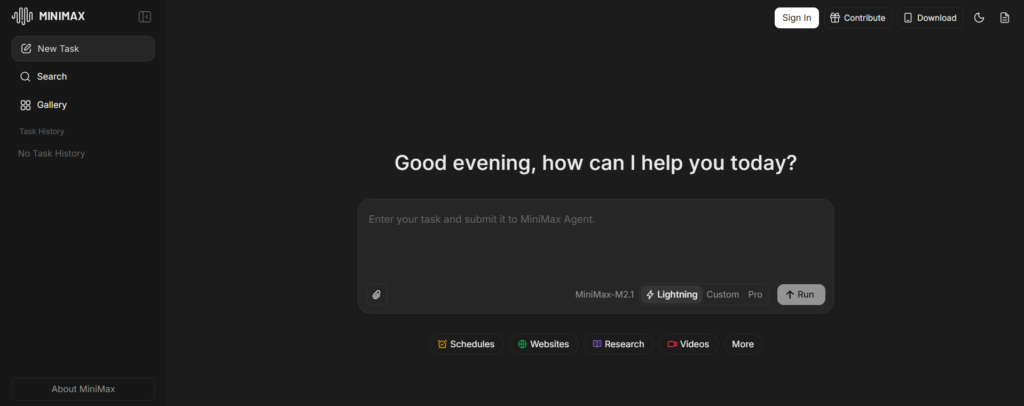This screenshot has width=1024, height=406.
Task: Click the paperclip attach file icon
Action: coord(376,295)
